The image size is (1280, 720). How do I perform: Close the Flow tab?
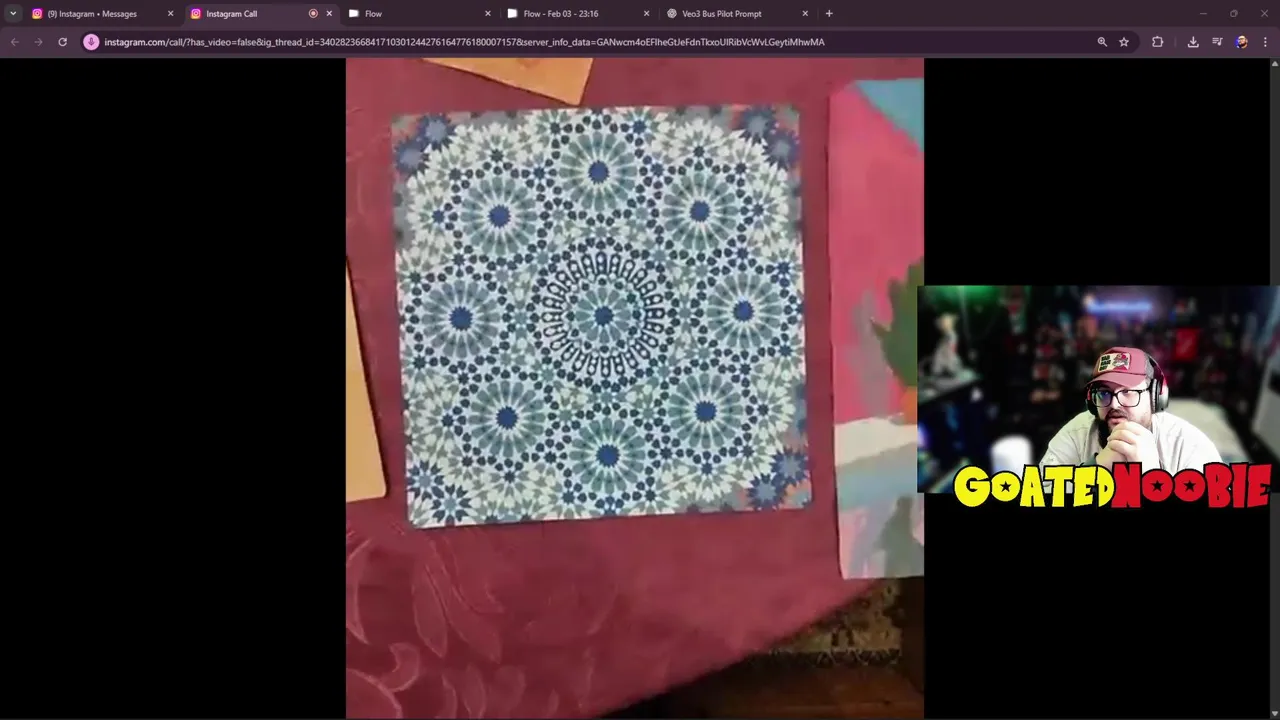click(x=488, y=14)
